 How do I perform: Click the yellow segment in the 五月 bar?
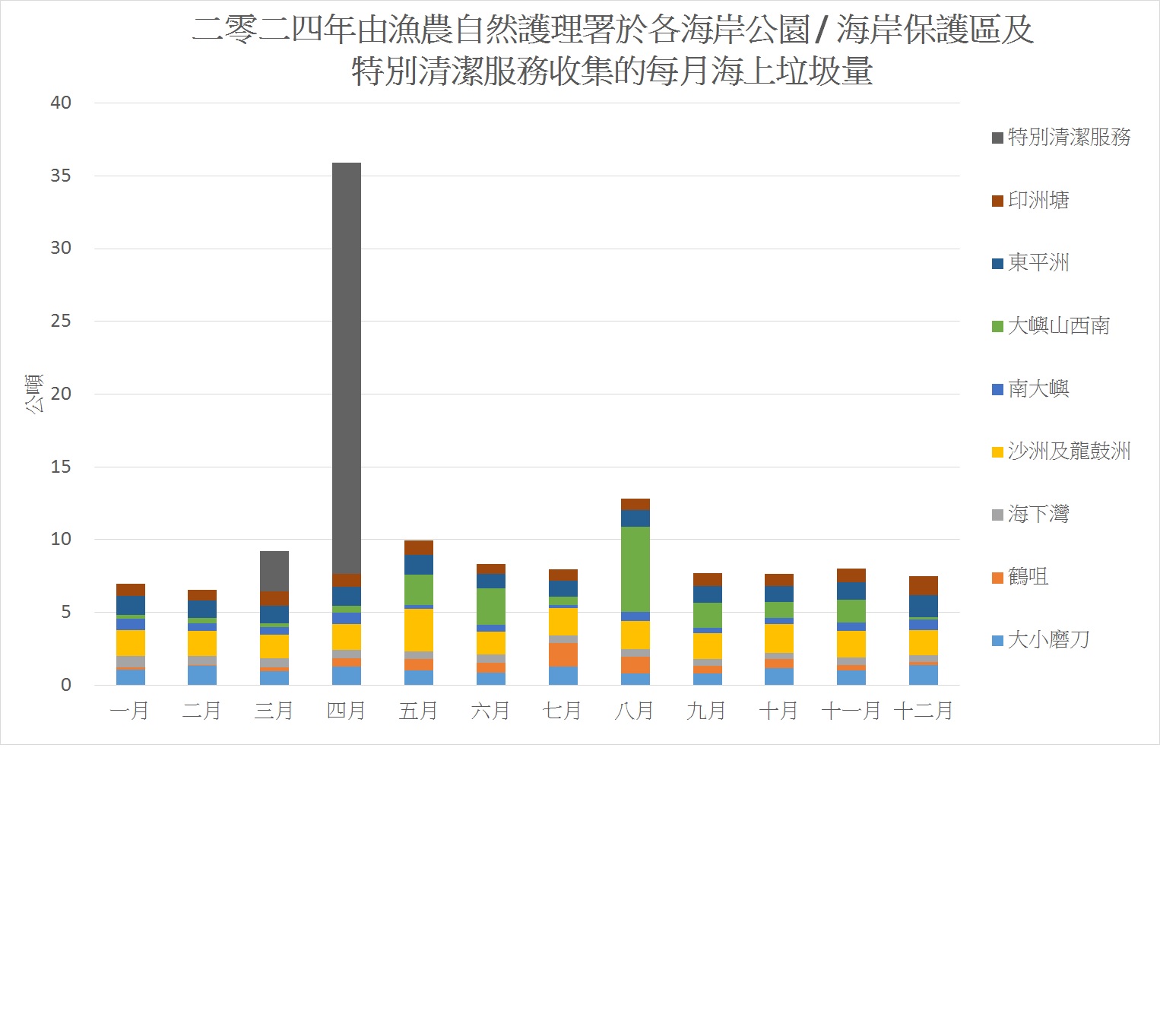coord(419,630)
